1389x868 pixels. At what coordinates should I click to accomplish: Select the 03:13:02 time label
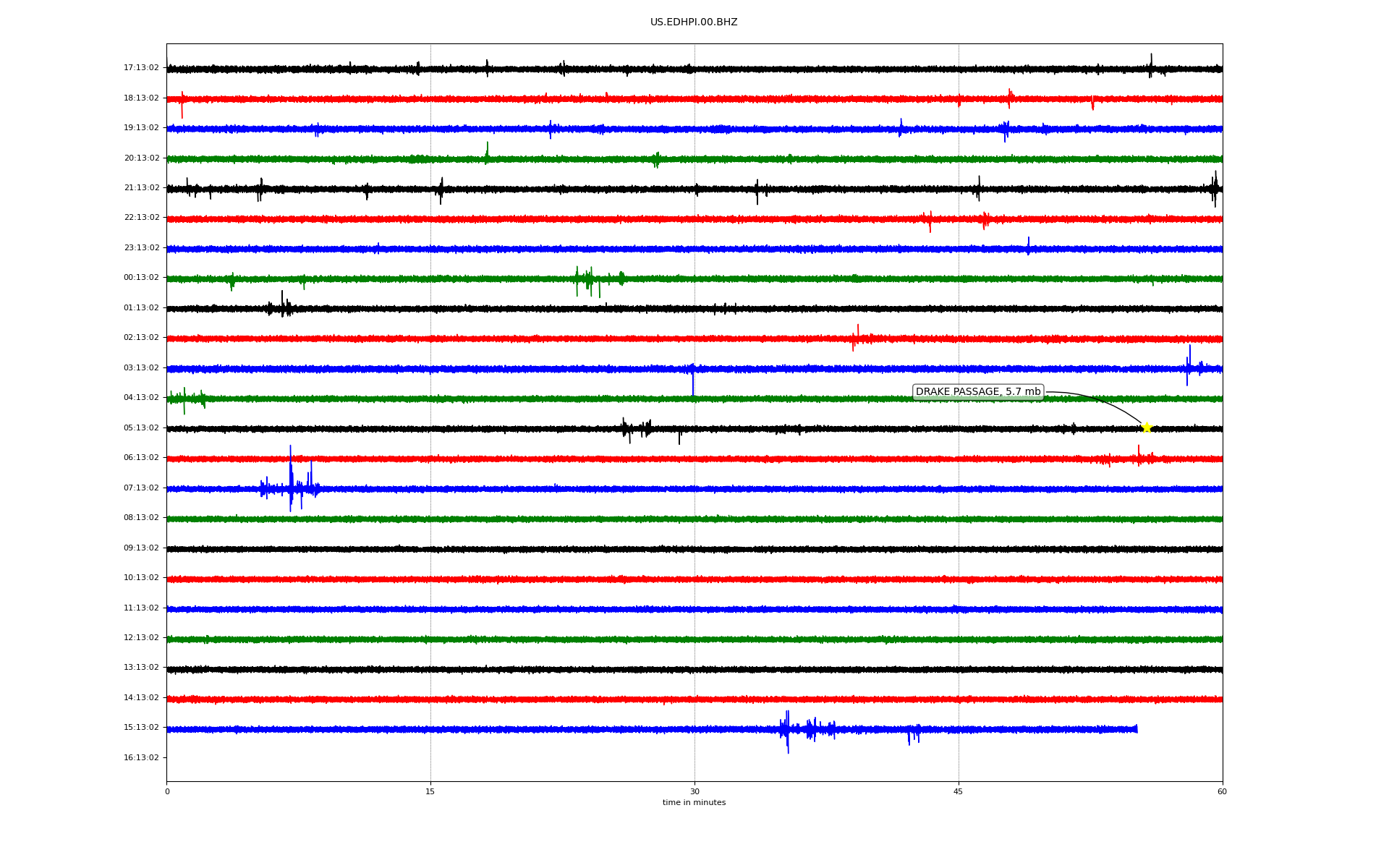(x=141, y=368)
